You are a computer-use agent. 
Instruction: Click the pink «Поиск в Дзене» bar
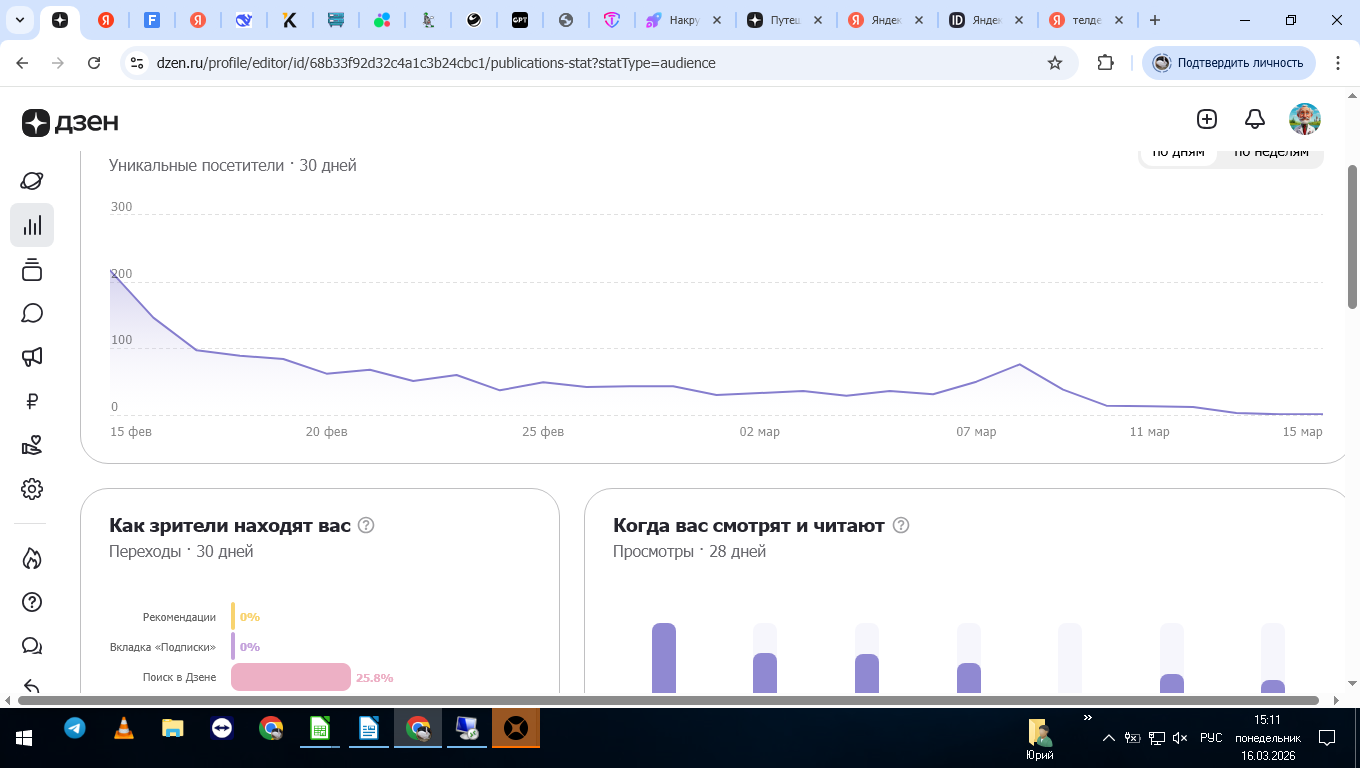(x=291, y=677)
